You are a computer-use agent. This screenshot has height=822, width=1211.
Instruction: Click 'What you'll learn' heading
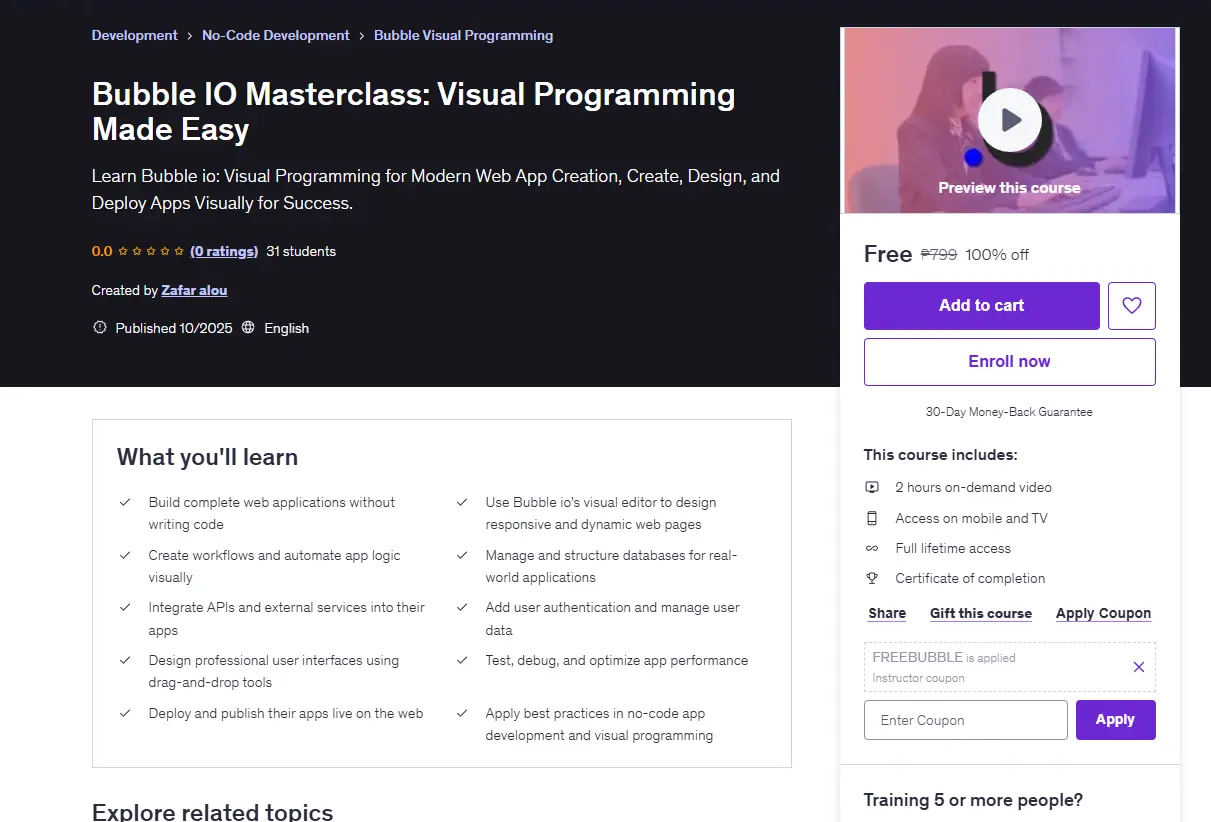(x=208, y=457)
